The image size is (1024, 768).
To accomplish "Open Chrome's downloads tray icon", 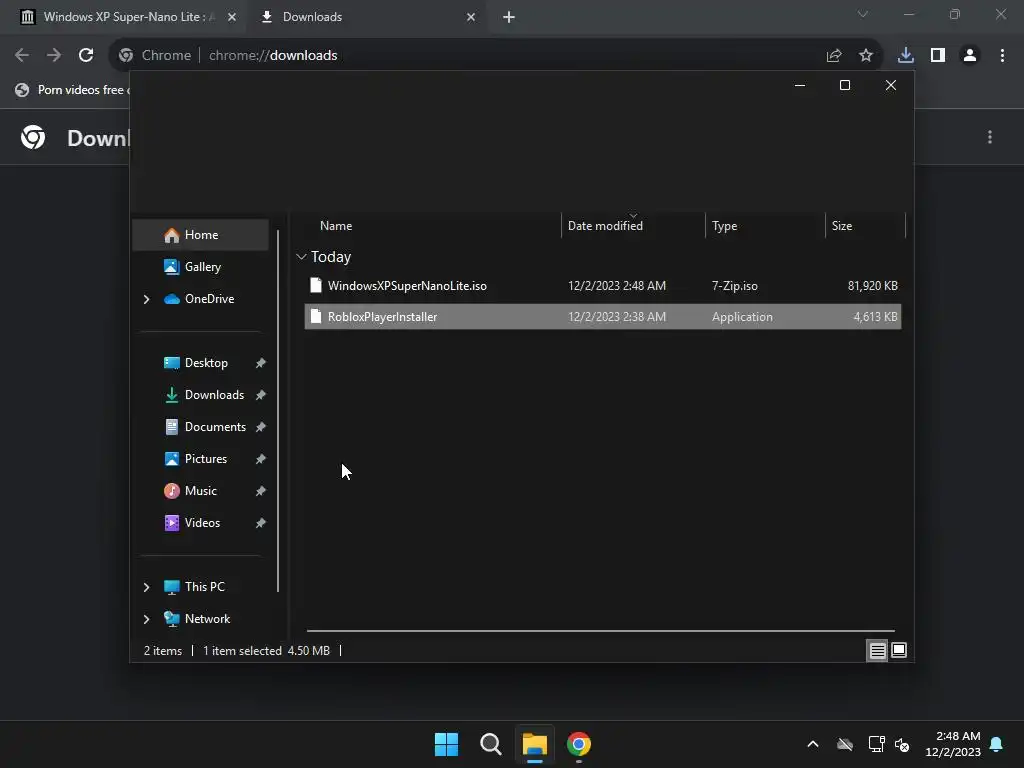I will coord(906,56).
